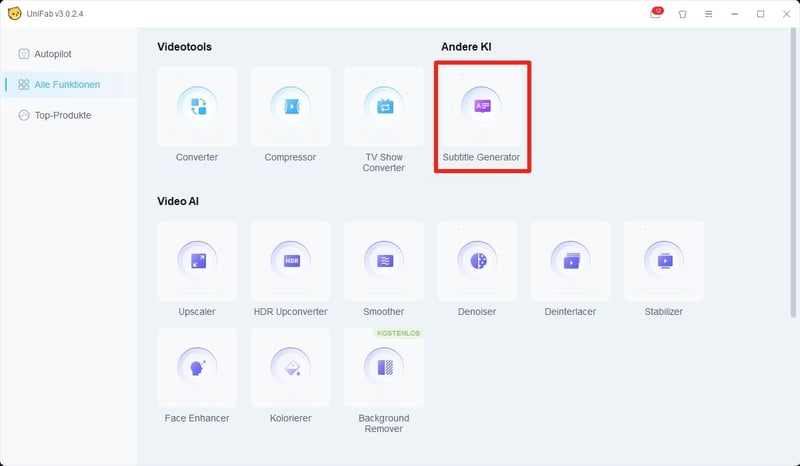800x466 pixels.
Task: Launch the Kolorierer tool
Action: tap(290, 367)
